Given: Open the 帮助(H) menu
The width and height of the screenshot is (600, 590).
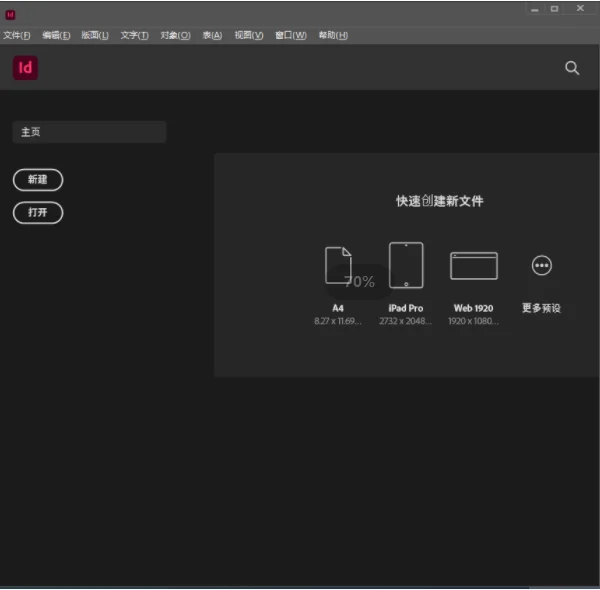Looking at the screenshot, I should [x=333, y=36].
